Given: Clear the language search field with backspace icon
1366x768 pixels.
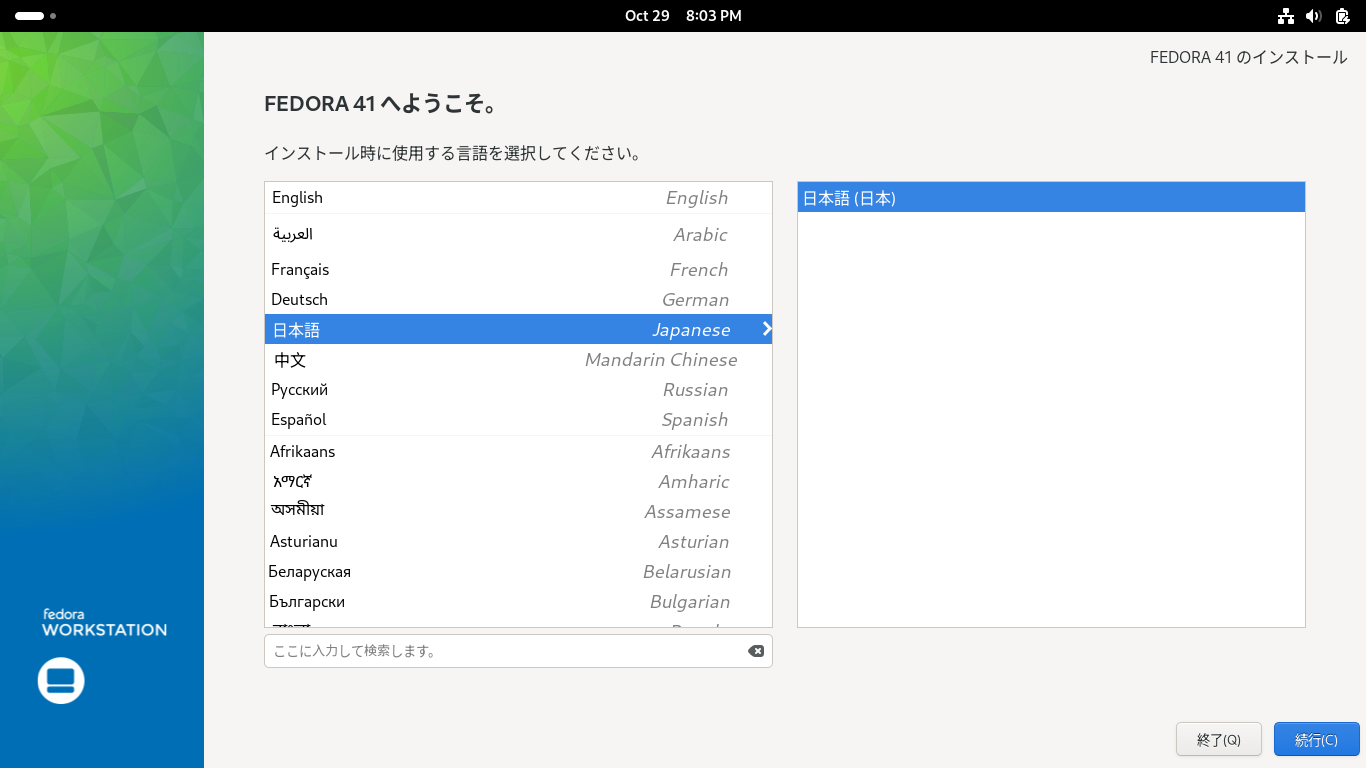Looking at the screenshot, I should [756, 651].
